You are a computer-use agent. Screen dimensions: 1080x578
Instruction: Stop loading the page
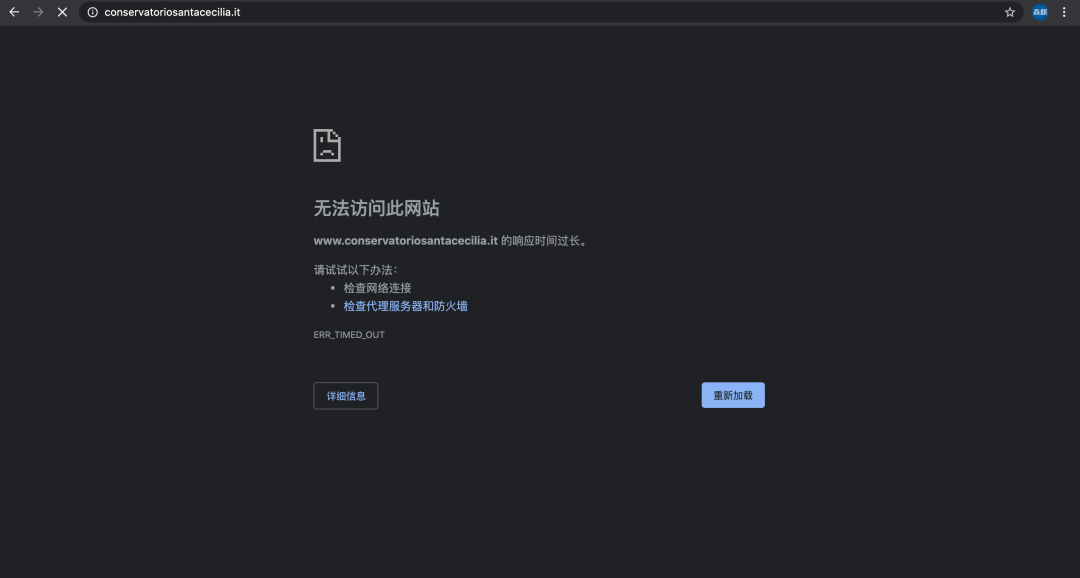[x=62, y=12]
